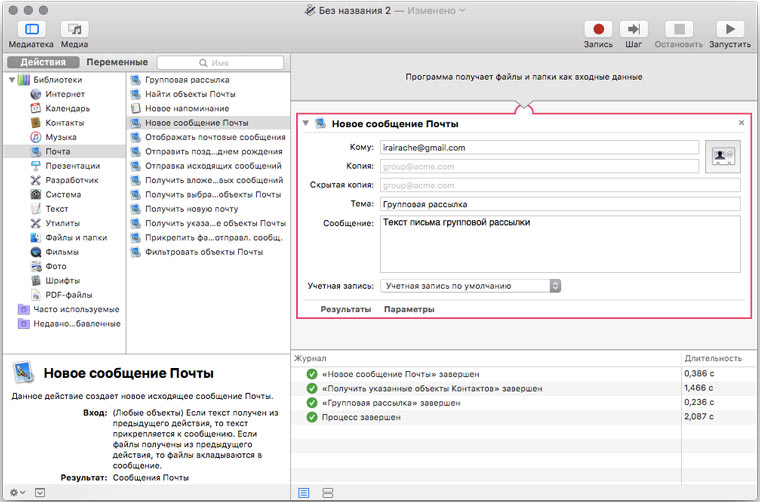The width and height of the screenshot is (760, 502).
Task: Open the contacts address book button
Action: [x=723, y=156]
